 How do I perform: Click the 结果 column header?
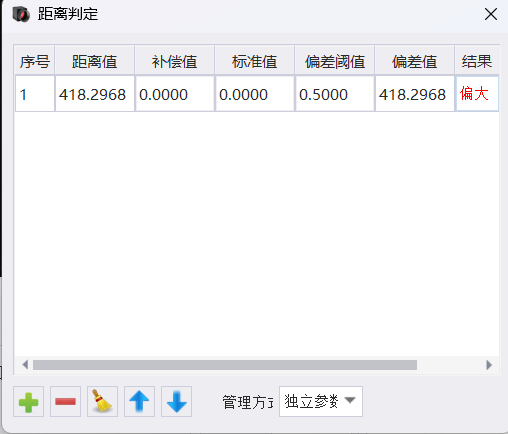click(x=477, y=60)
